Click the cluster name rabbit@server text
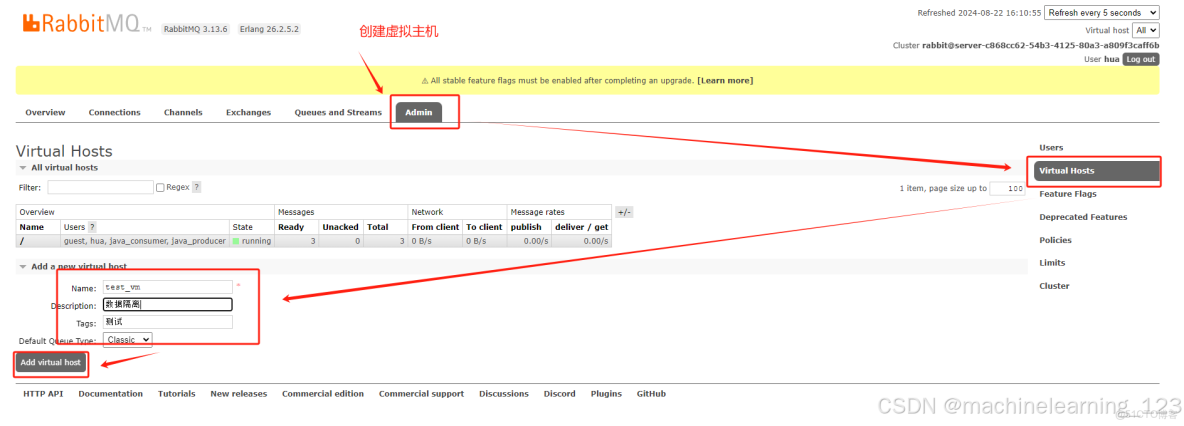Screen dimensions: 1184x426 click(1041, 45)
